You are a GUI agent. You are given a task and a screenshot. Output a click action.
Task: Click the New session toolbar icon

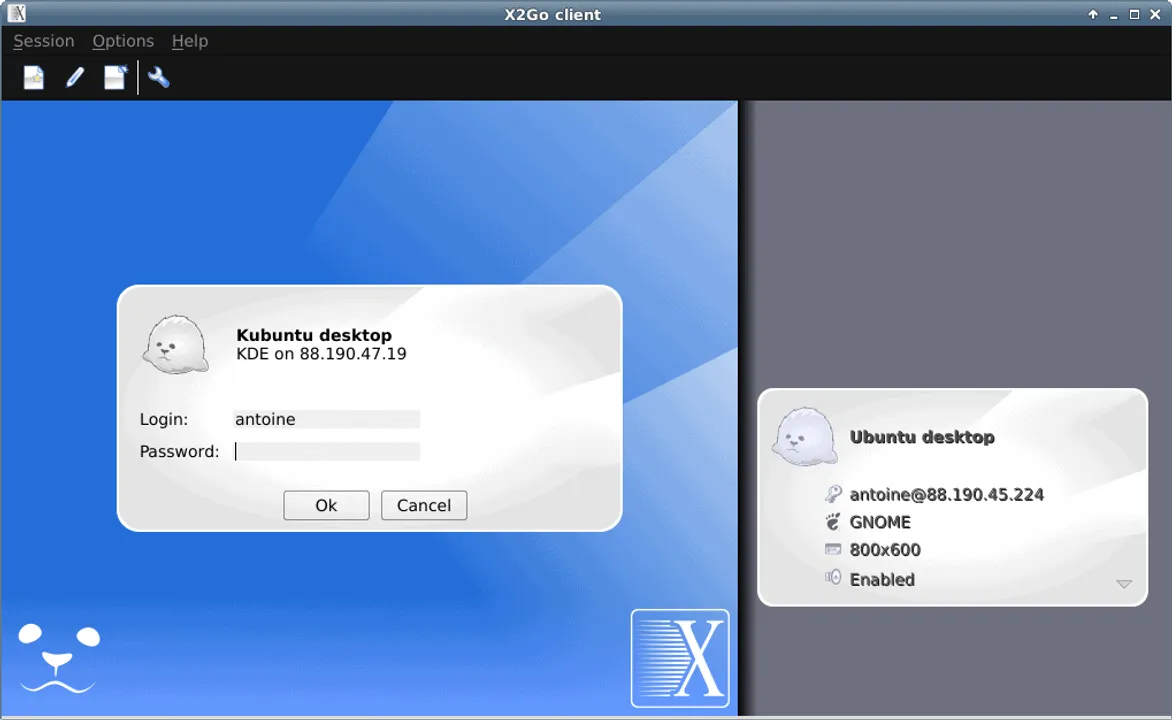tap(34, 77)
